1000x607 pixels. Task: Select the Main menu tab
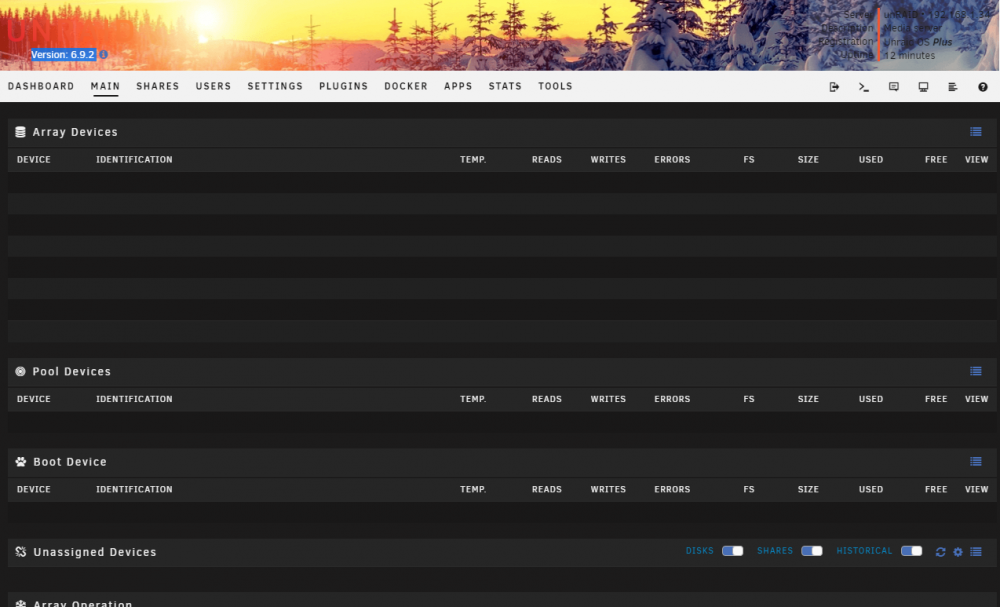point(105,86)
